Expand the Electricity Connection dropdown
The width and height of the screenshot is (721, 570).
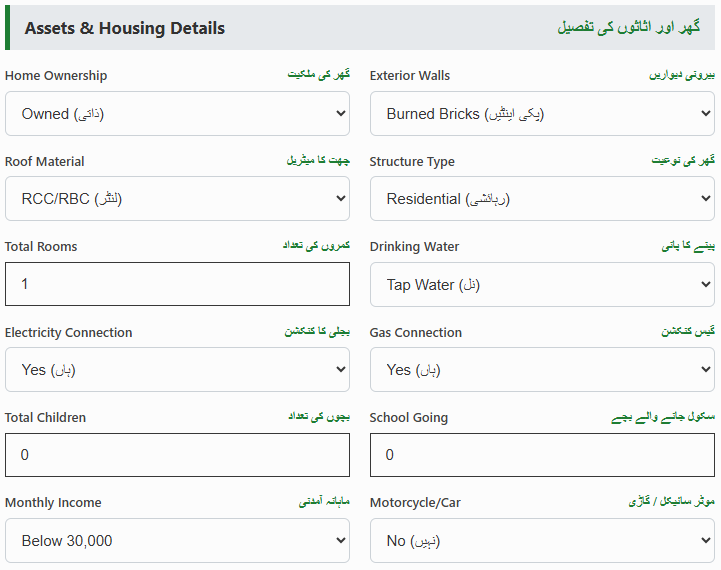click(177, 370)
